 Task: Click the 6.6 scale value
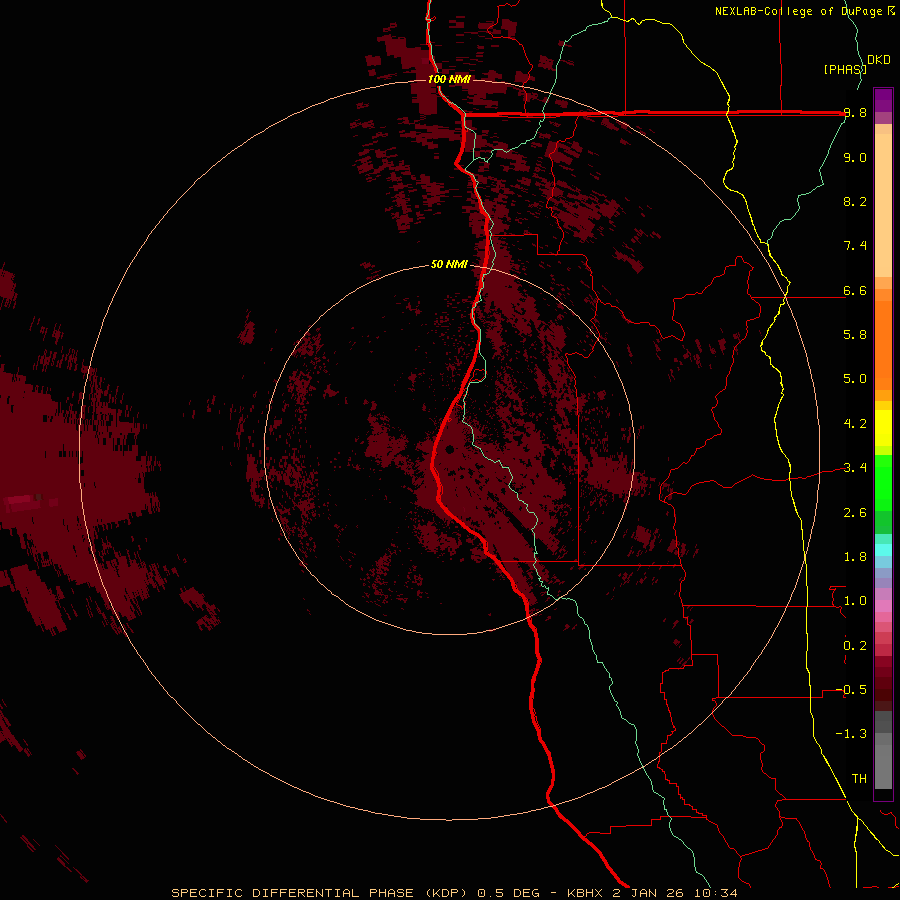(x=855, y=290)
